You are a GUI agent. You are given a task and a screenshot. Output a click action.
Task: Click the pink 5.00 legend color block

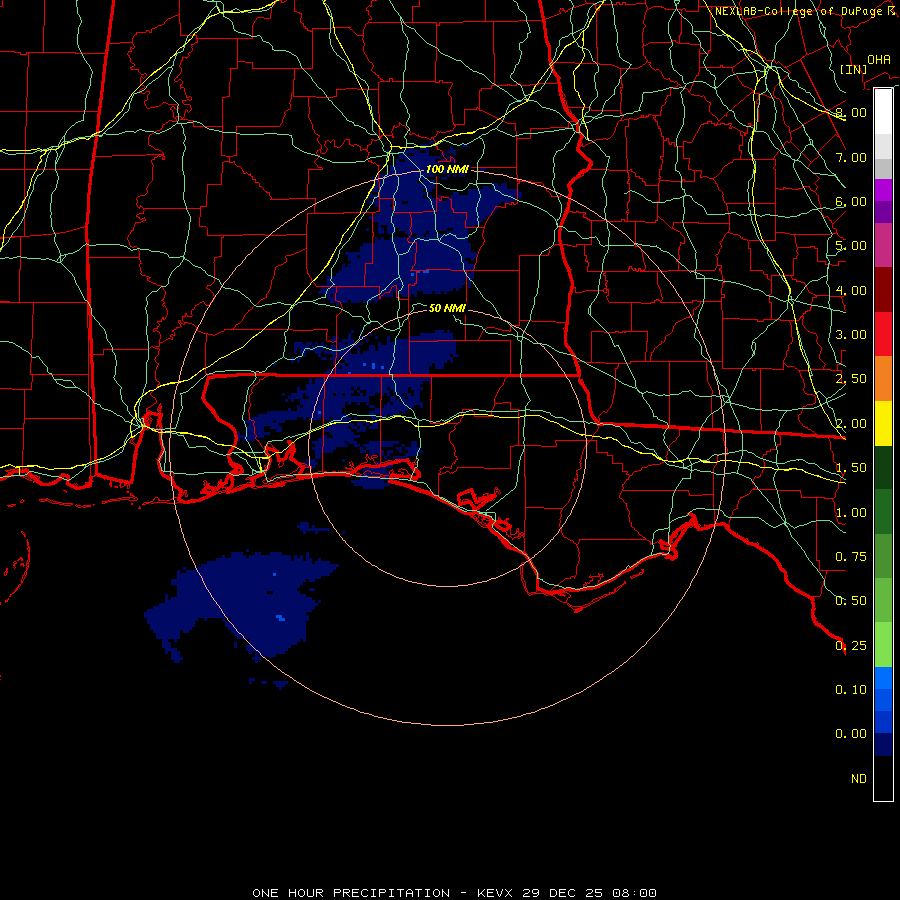(x=883, y=245)
